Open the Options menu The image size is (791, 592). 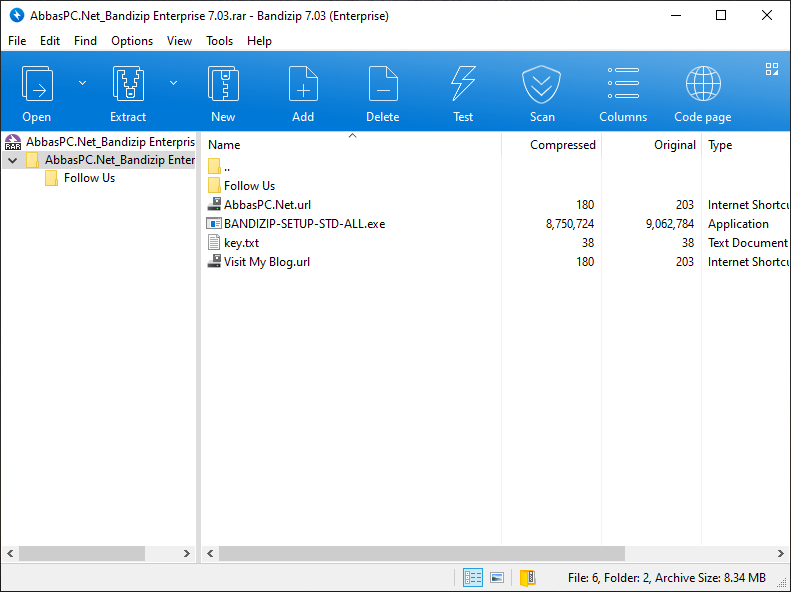[132, 41]
